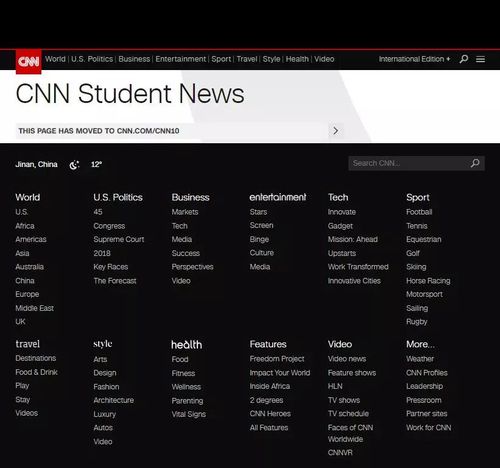Open CNN Heroes link
Image resolution: width=500 pixels, height=468 pixels.
[270, 414]
